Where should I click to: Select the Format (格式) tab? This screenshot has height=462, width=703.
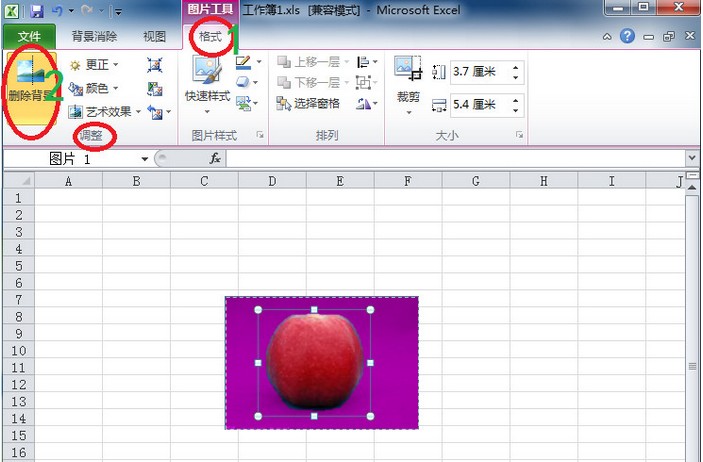pos(210,36)
